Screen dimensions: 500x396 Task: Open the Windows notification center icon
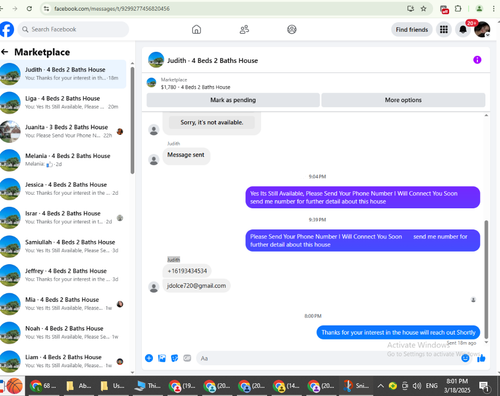point(484,386)
